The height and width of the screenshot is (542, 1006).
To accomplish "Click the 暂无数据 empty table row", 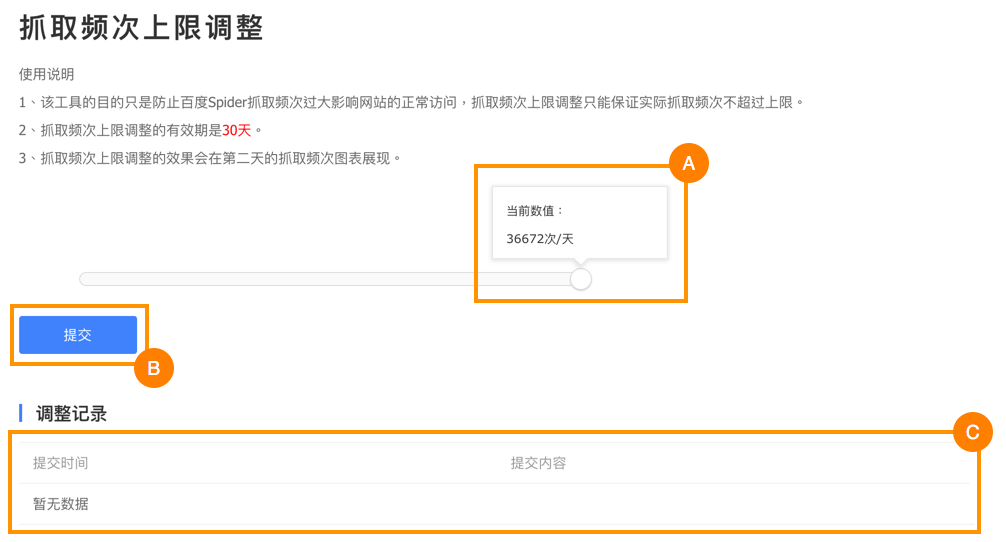I will [60, 504].
